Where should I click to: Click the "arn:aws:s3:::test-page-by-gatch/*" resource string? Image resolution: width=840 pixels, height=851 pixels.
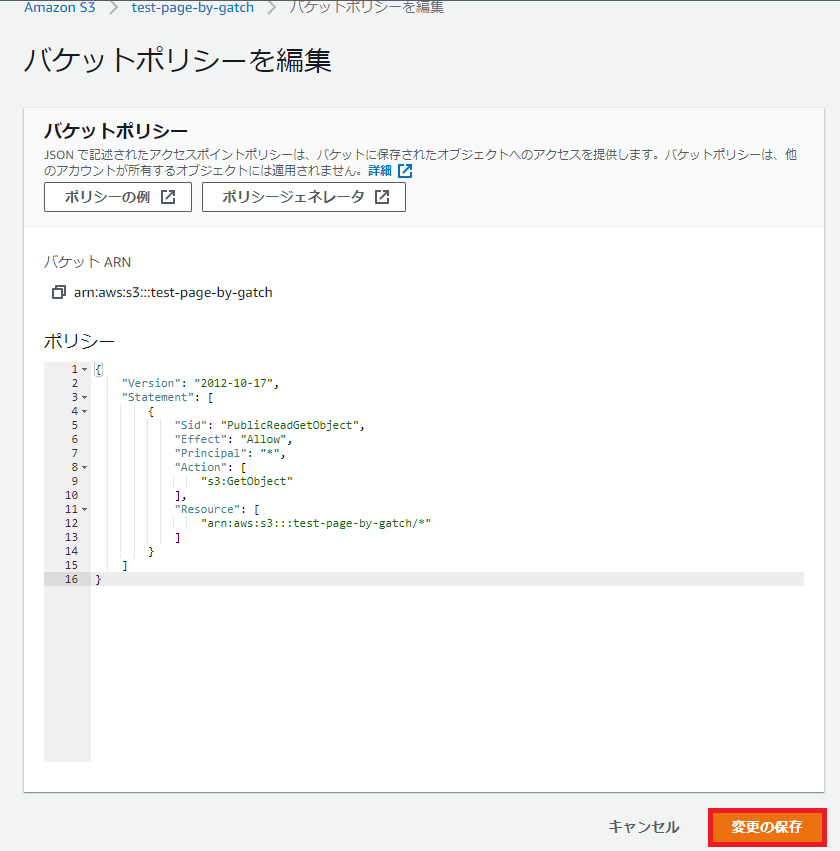coord(316,523)
